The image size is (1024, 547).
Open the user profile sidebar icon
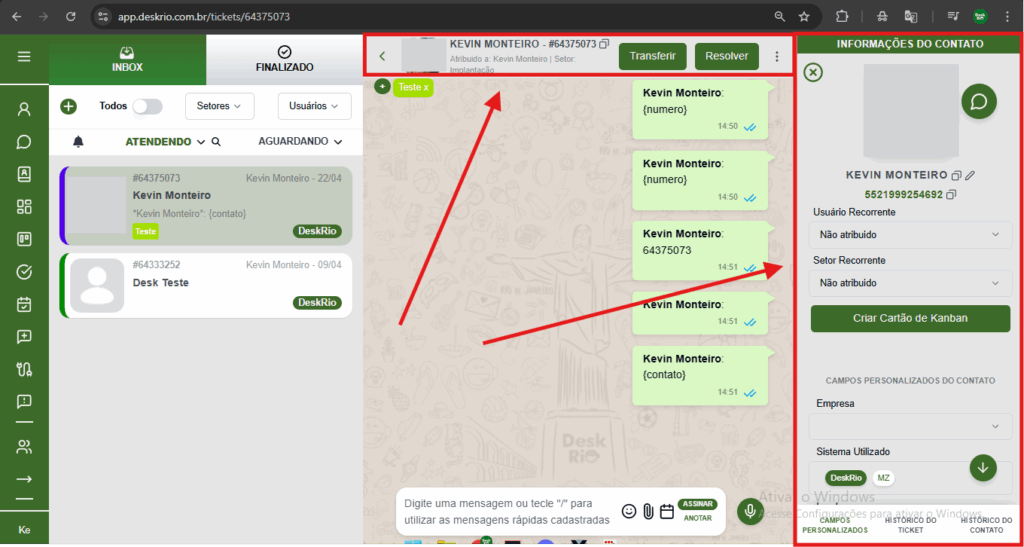pyautogui.click(x=24, y=109)
